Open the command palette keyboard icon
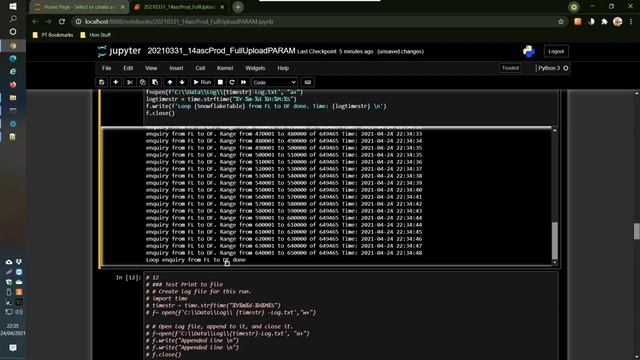The height and width of the screenshot is (360, 640). pyautogui.click(x=308, y=82)
